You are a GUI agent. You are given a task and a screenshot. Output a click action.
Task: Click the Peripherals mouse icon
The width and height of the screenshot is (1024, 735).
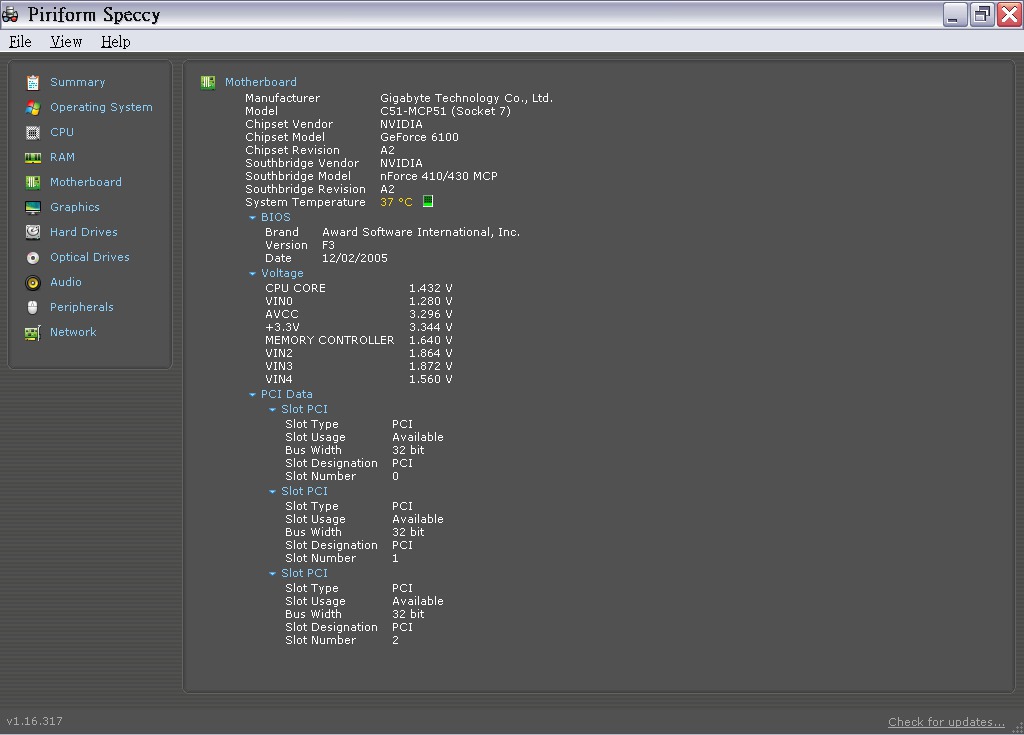coord(33,308)
